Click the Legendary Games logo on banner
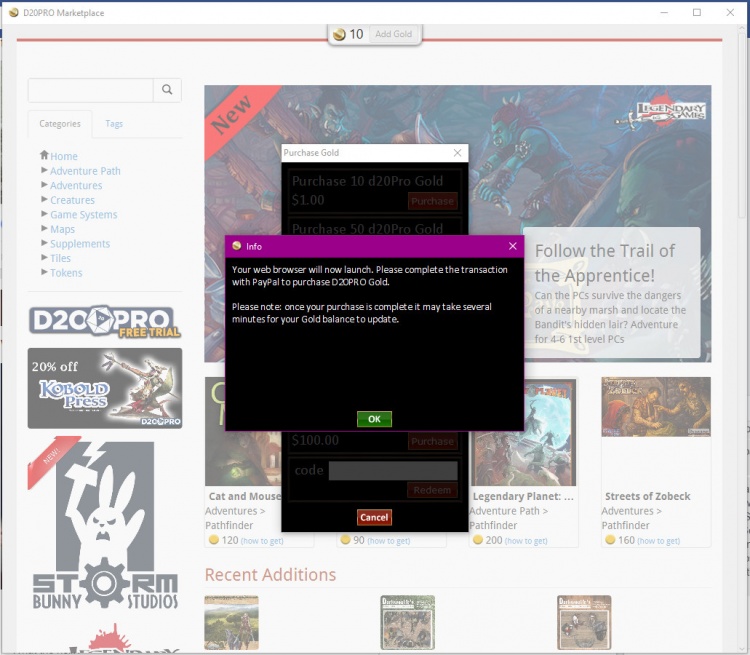The height and width of the screenshot is (655, 750). (662, 113)
